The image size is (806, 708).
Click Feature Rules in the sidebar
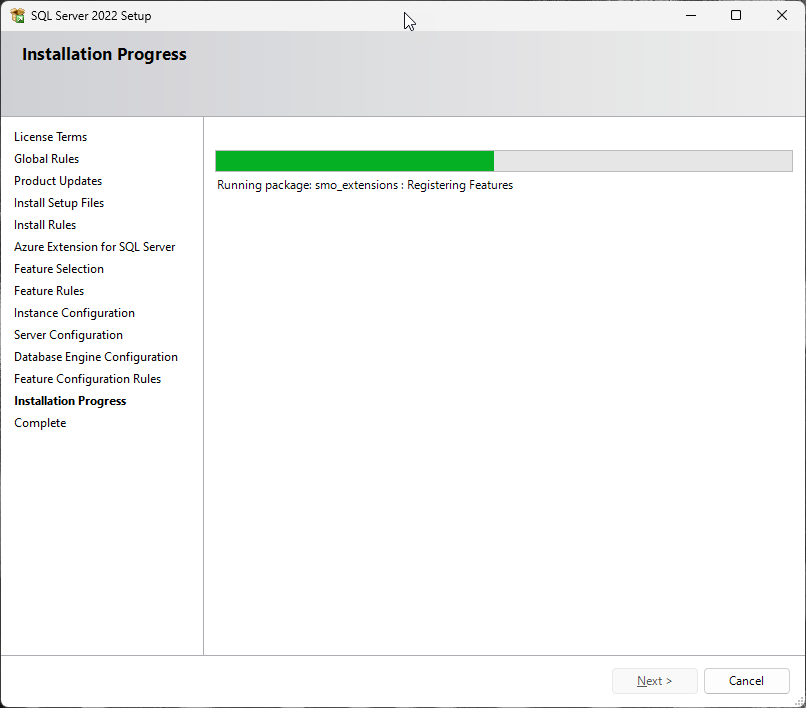click(x=49, y=291)
